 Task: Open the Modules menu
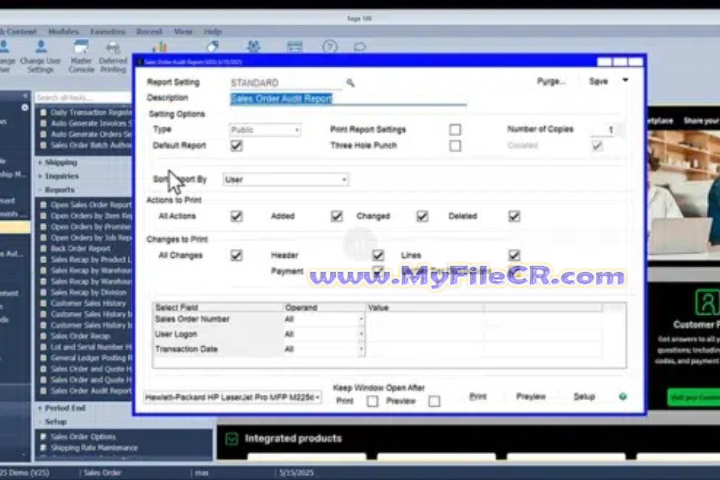(x=63, y=32)
